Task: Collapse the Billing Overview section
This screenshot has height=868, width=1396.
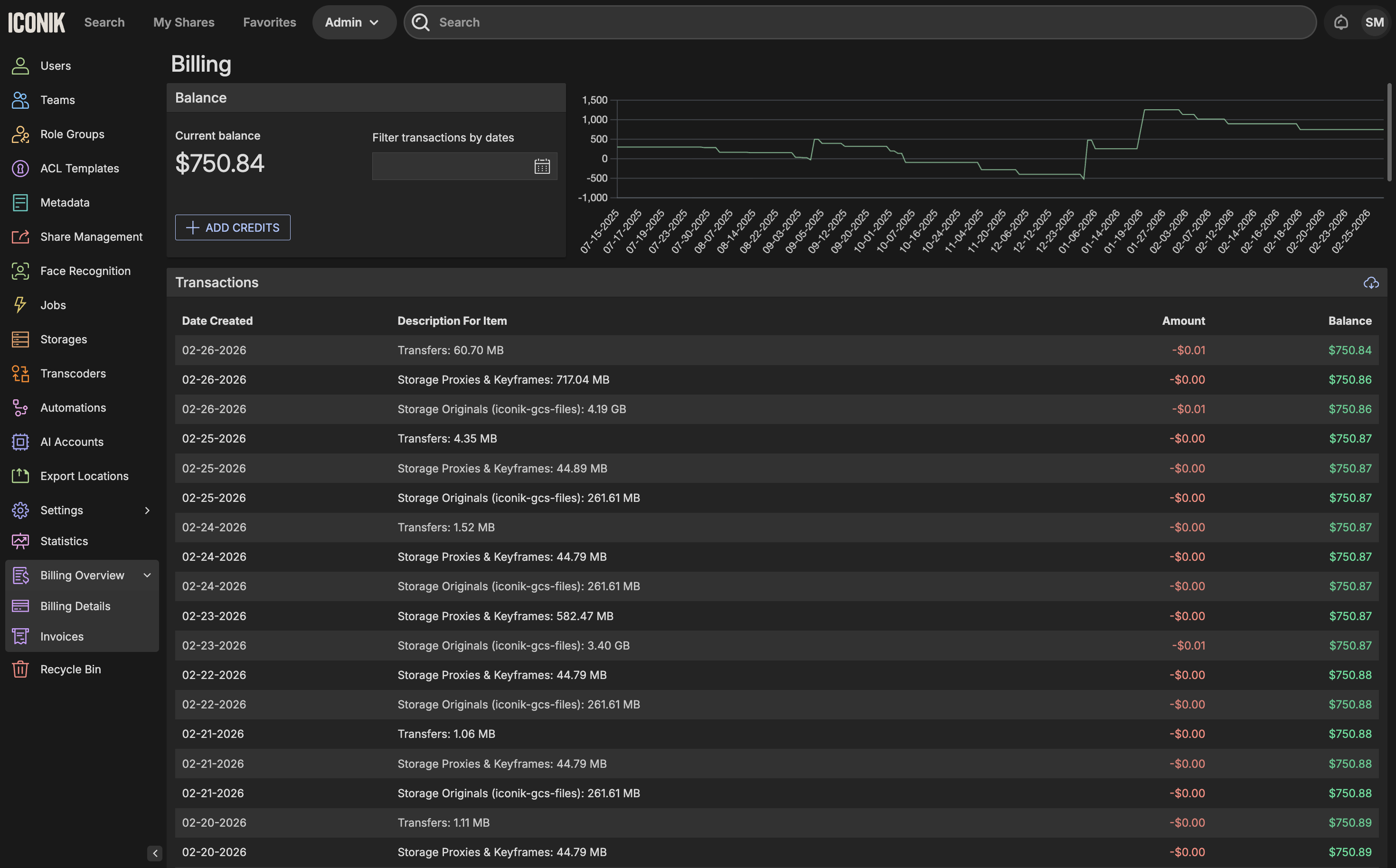Action: tap(147, 575)
